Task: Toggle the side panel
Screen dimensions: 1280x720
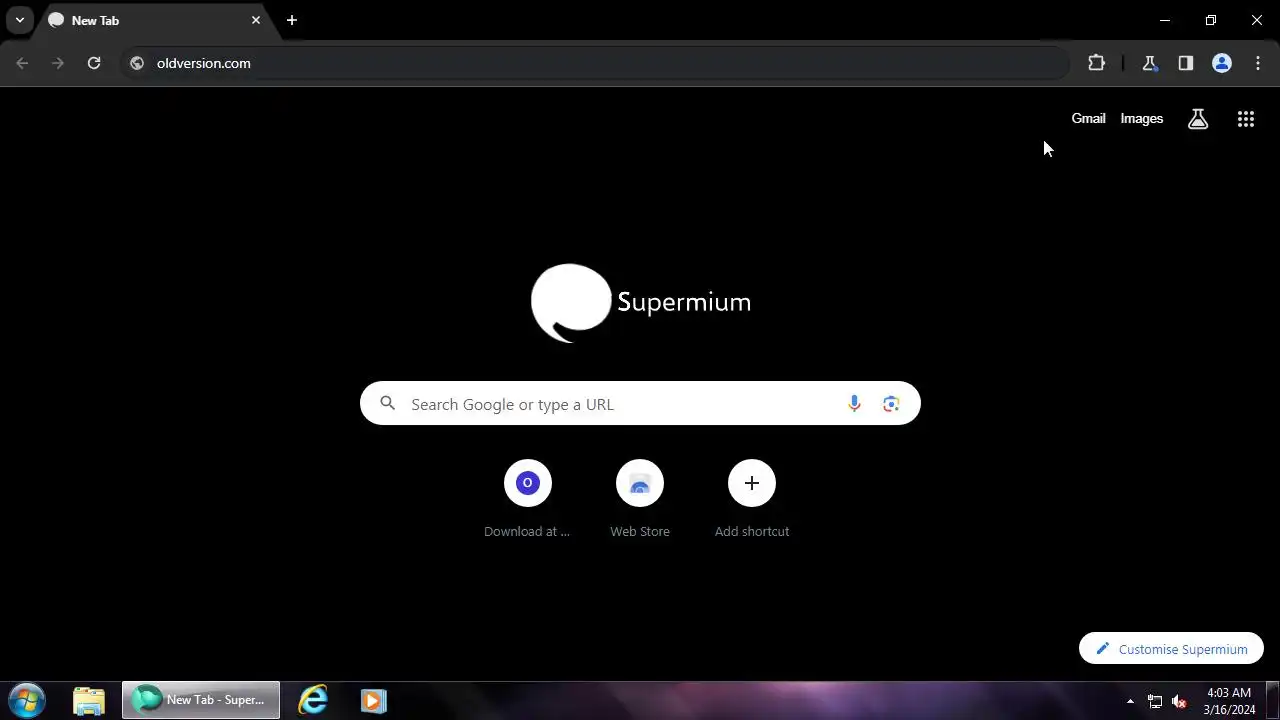Action: point(1186,63)
